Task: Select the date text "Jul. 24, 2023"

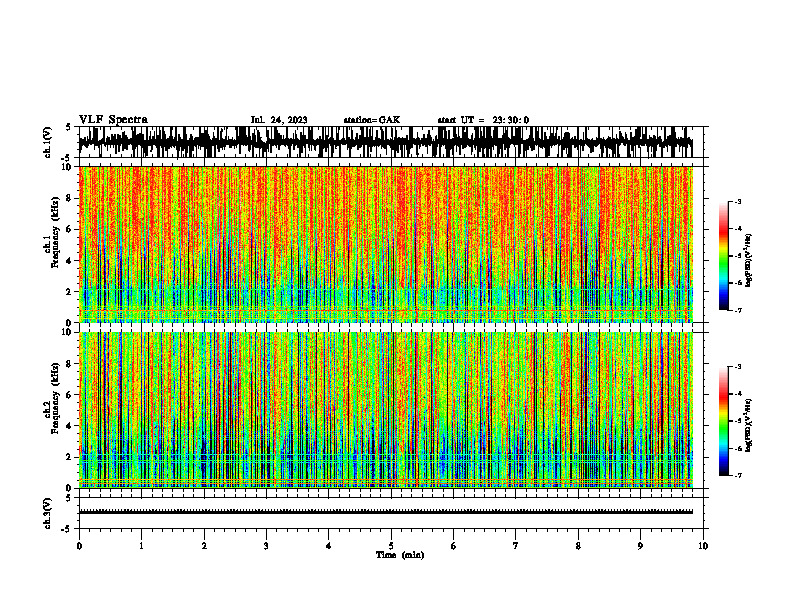Action: coord(279,120)
